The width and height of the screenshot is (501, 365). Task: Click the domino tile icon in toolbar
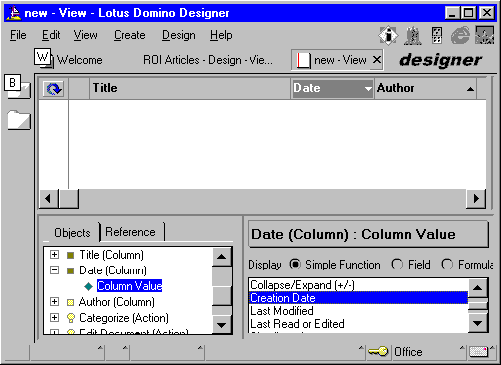pos(436,35)
